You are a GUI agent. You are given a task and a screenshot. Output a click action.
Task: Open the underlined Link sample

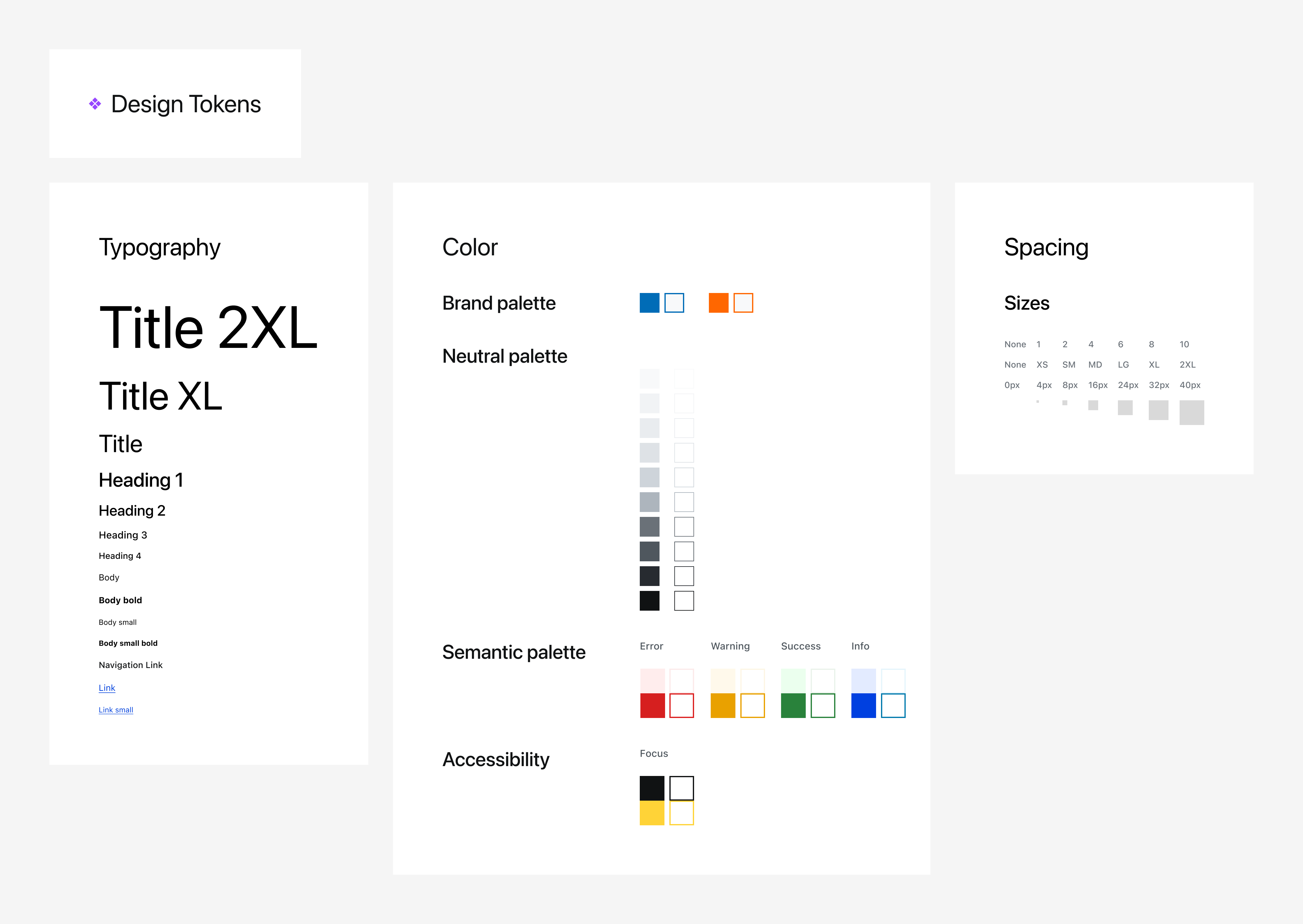point(107,688)
